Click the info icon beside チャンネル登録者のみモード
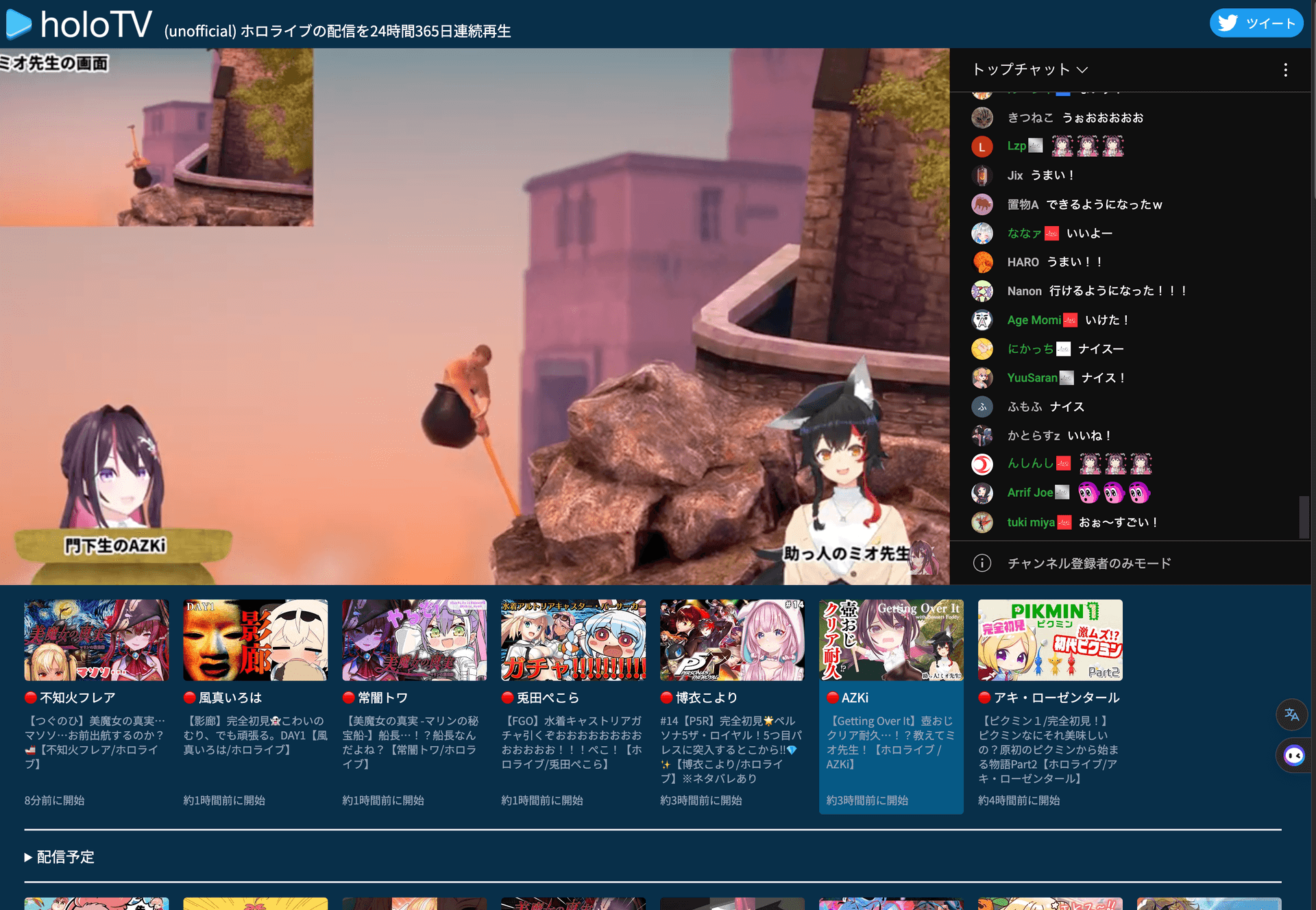The height and width of the screenshot is (910, 1316). pos(982,563)
